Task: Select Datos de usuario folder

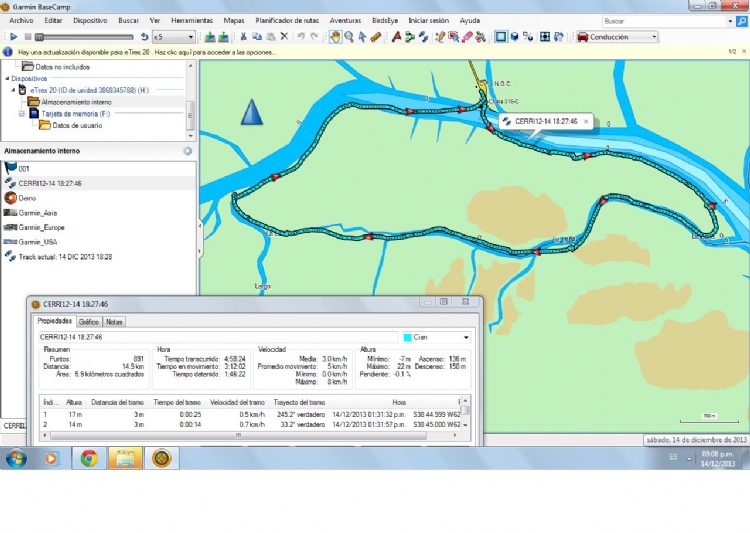Action: click(x=77, y=125)
